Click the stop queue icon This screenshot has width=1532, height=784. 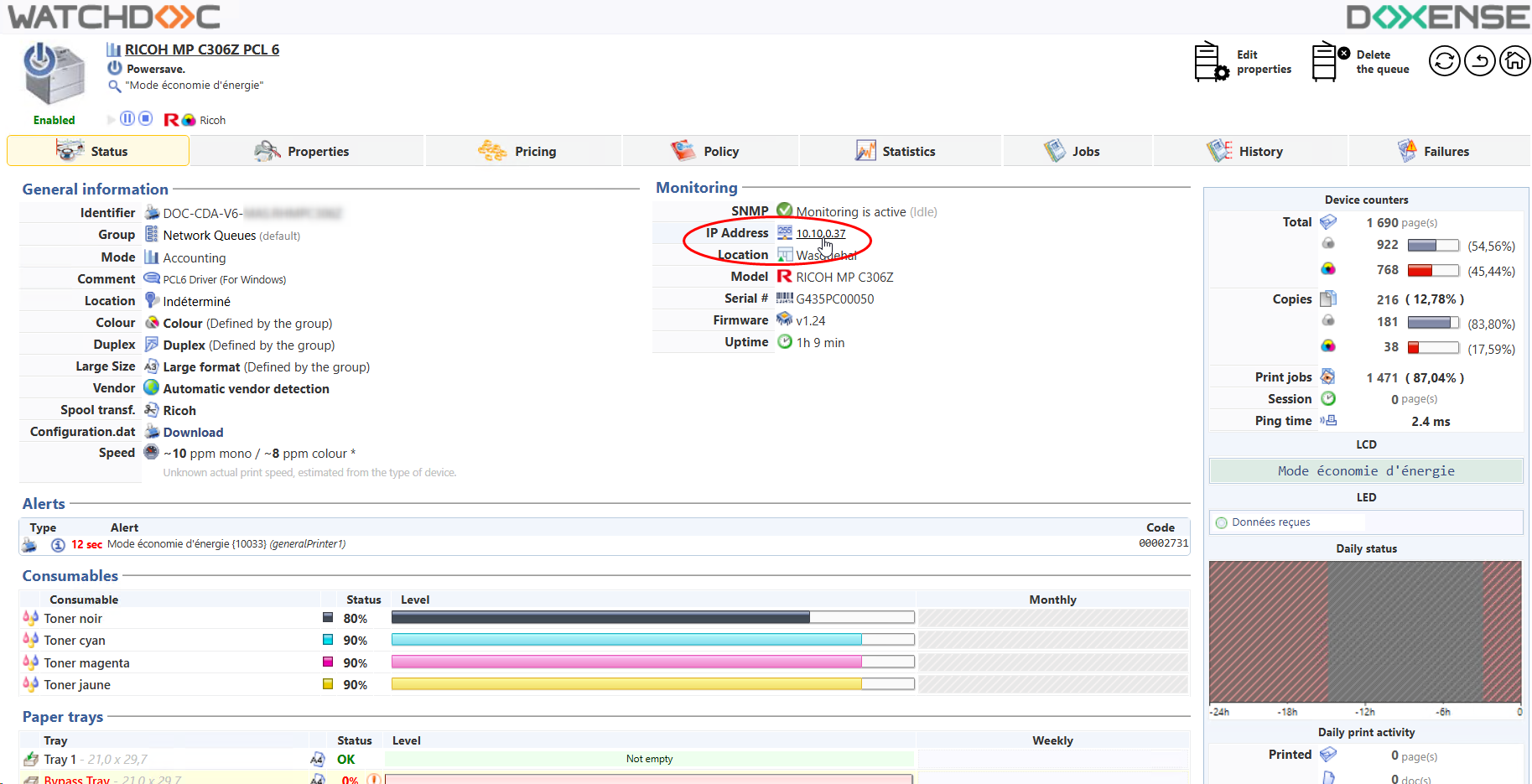(146, 118)
